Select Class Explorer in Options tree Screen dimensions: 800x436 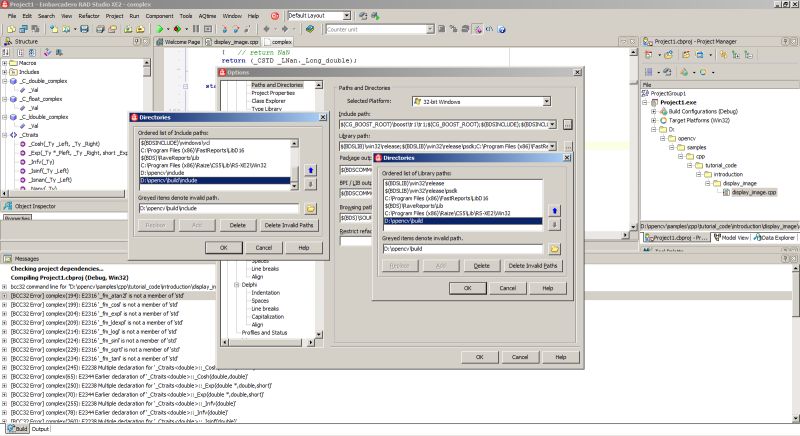click(x=268, y=101)
